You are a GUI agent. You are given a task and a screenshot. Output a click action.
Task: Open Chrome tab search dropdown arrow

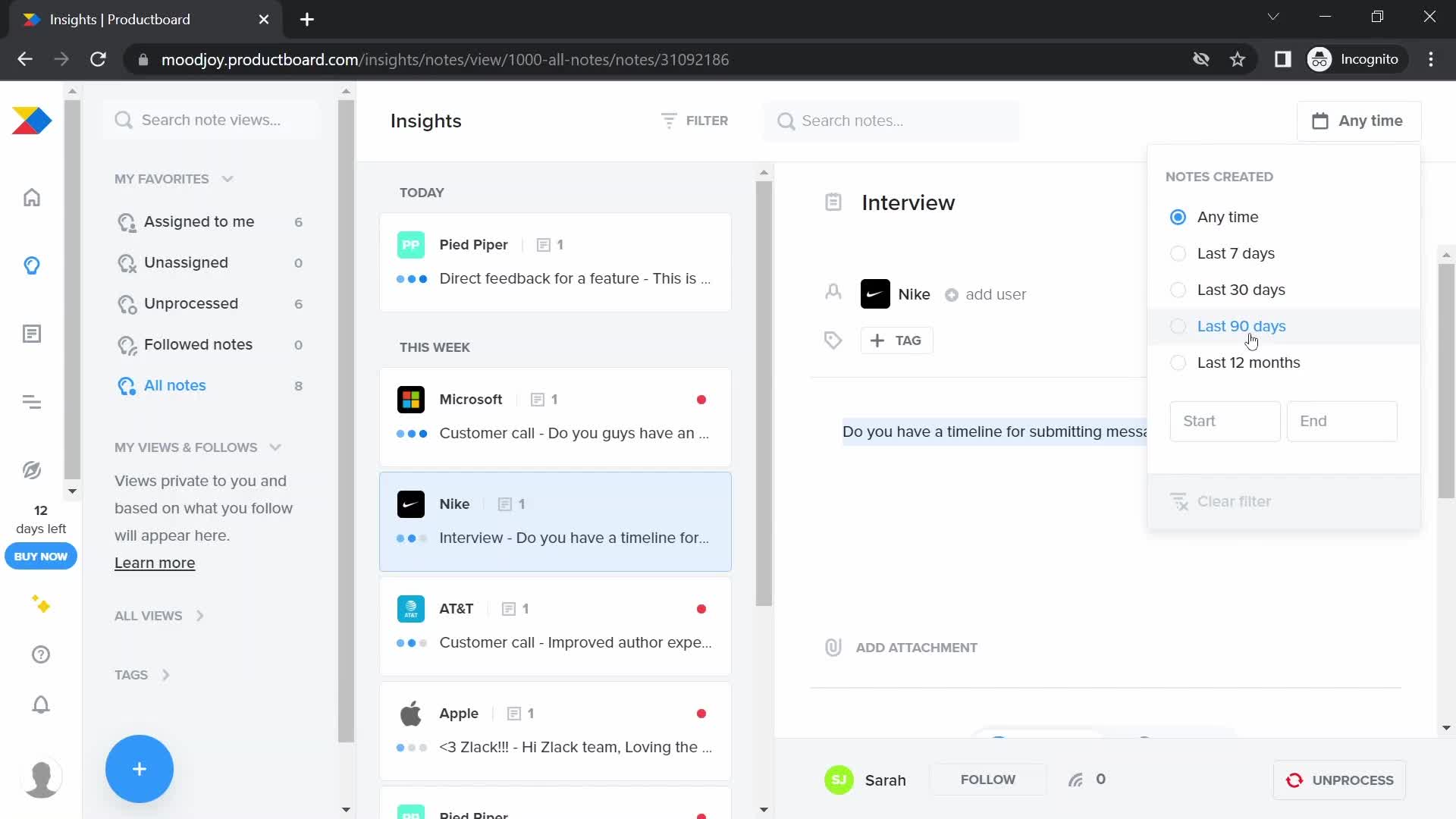[x=1273, y=17]
